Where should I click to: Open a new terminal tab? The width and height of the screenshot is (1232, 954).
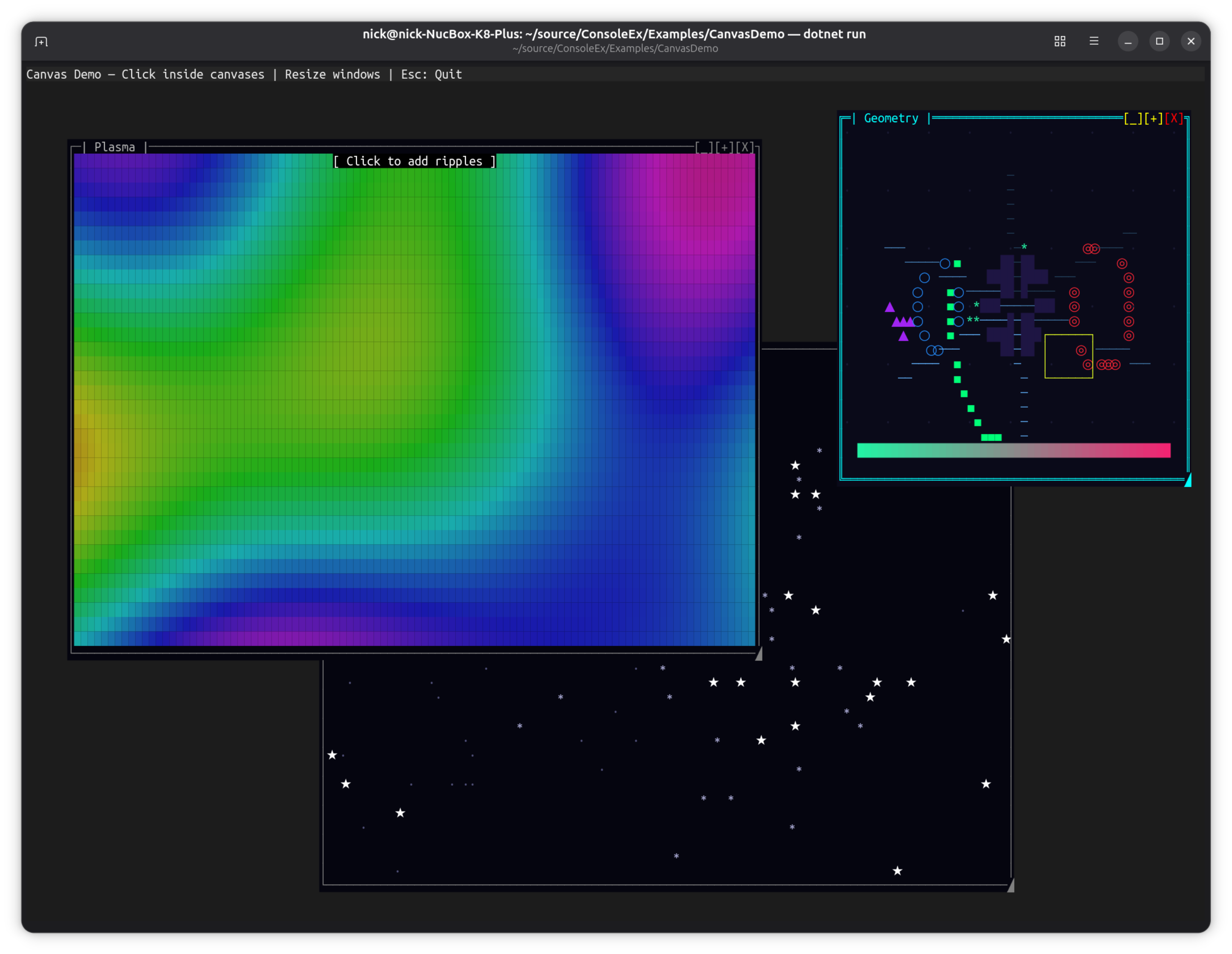(x=42, y=41)
